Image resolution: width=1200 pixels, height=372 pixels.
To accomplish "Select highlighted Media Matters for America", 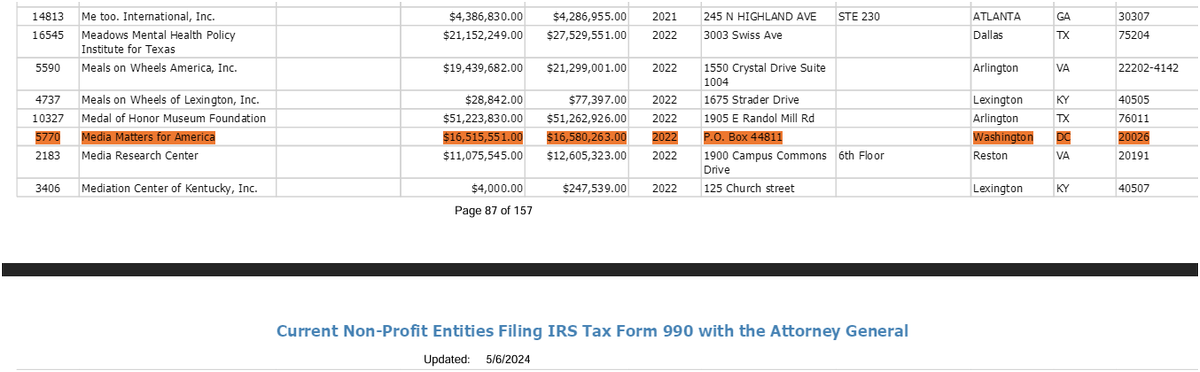I will point(148,137).
